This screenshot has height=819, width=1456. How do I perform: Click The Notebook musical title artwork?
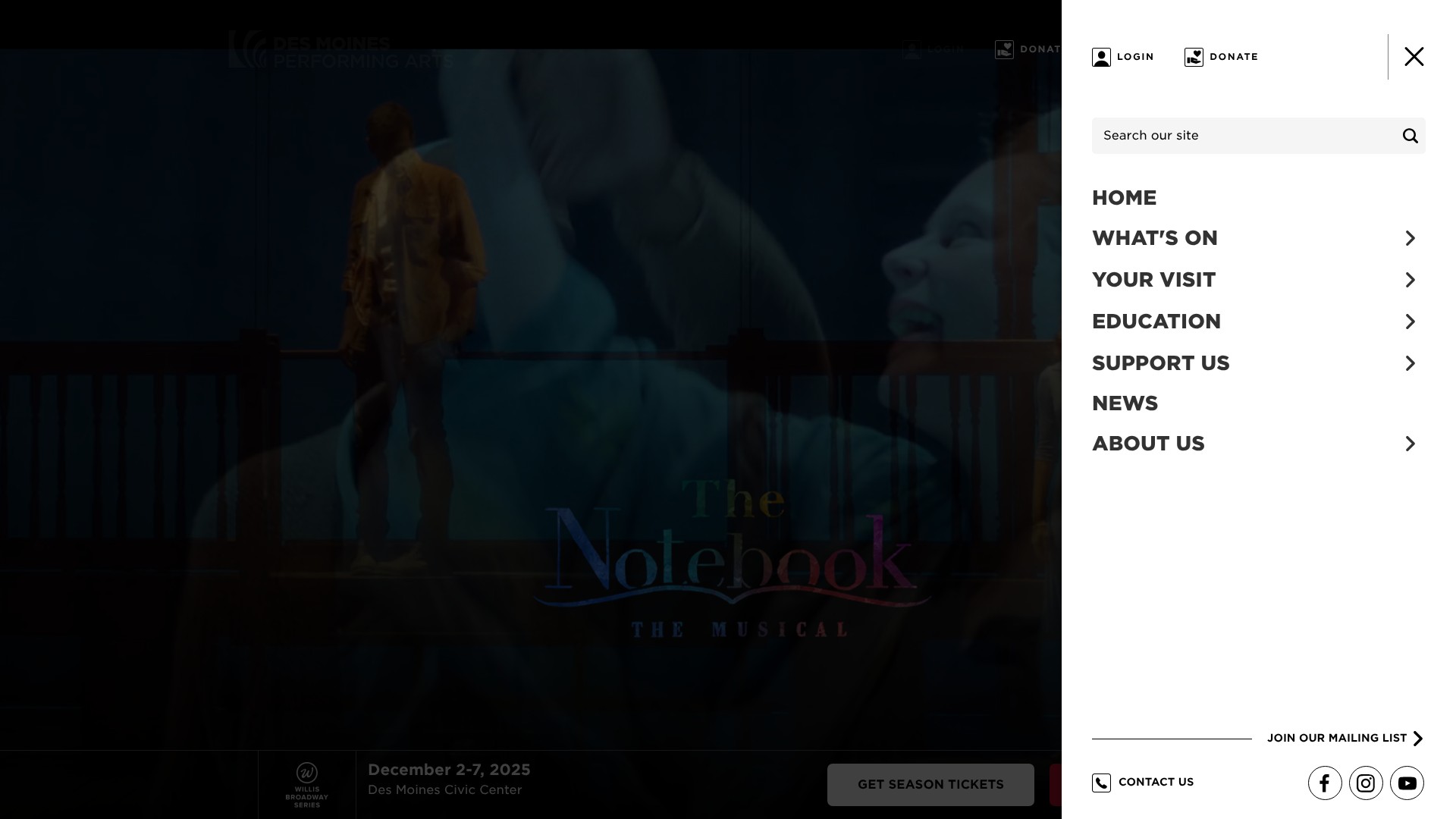[x=732, y=557]
